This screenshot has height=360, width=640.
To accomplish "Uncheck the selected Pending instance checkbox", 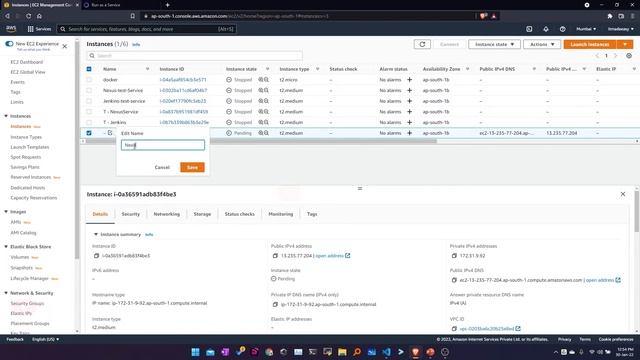I will (x=89, y=133).
